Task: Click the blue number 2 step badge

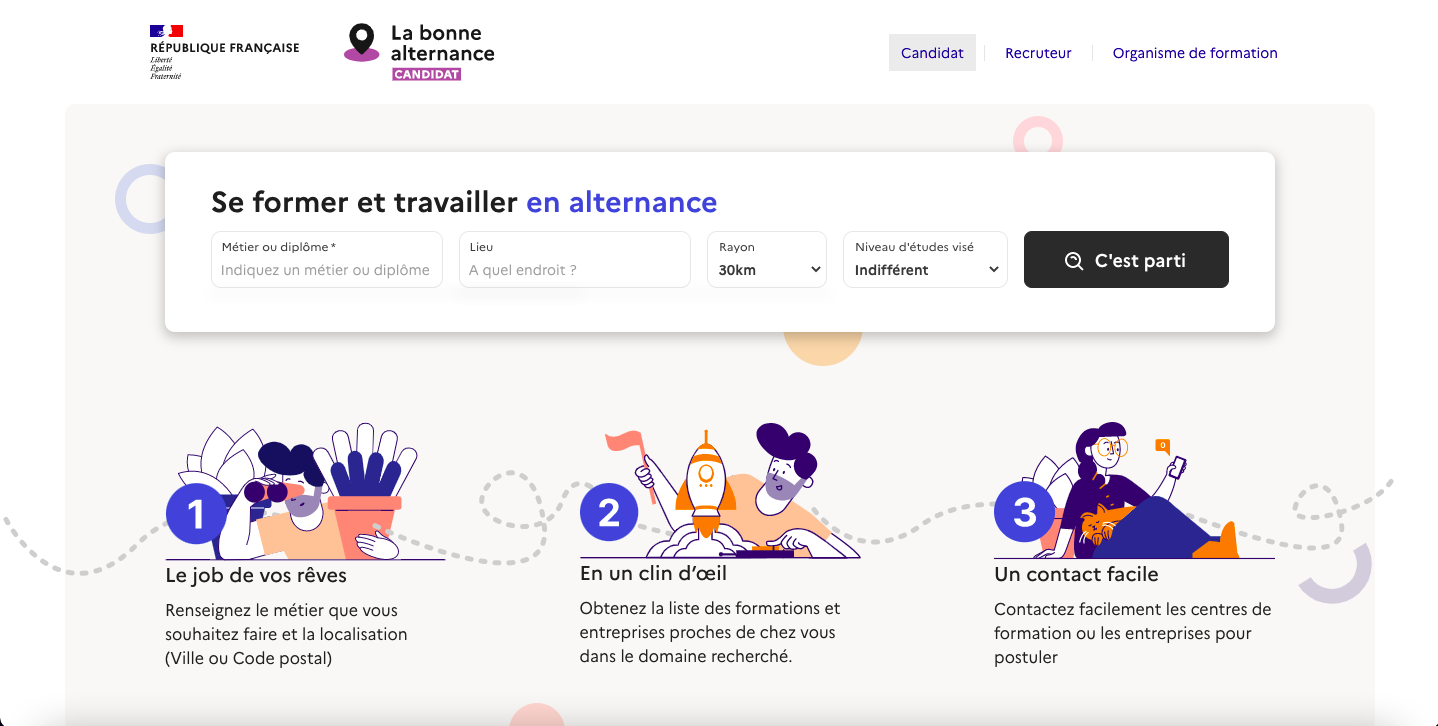Action: point(610,513)
